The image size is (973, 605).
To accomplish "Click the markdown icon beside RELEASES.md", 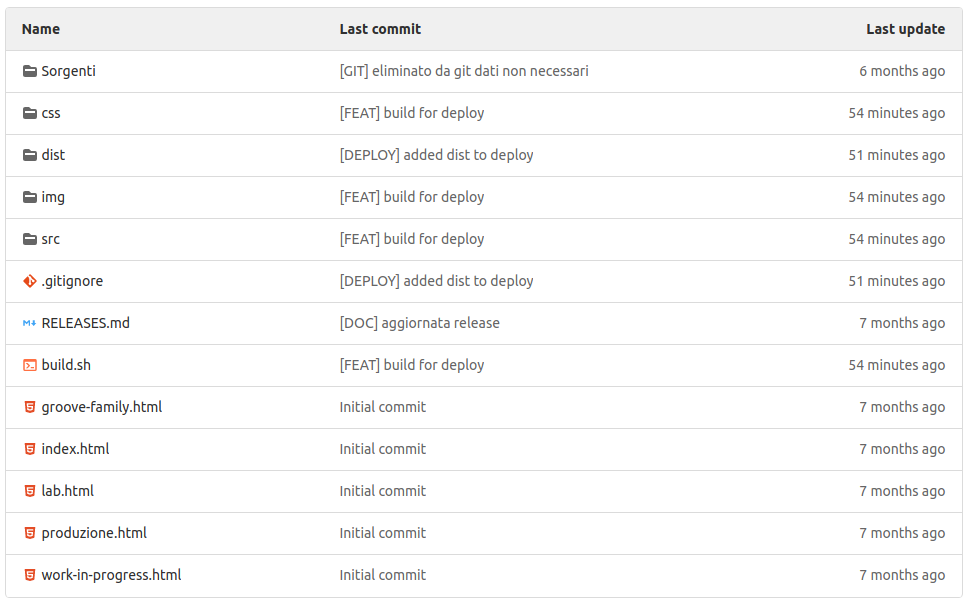I will point(30,323).
